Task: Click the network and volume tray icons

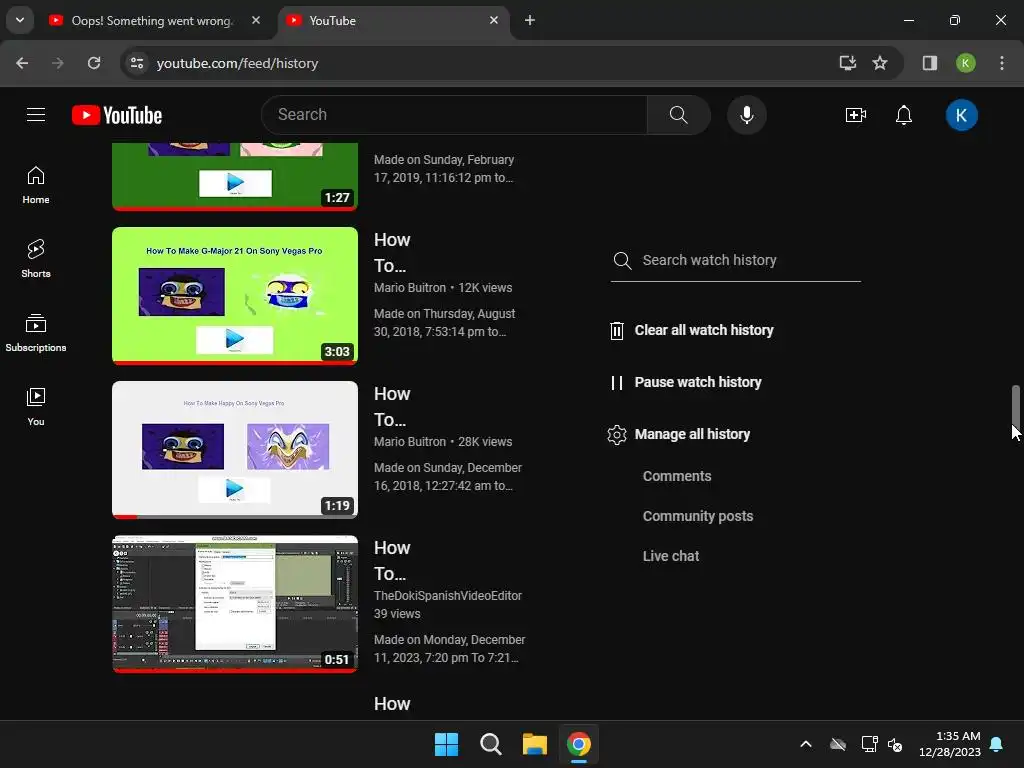Action: pyautogui.click(x=882, y=744)
